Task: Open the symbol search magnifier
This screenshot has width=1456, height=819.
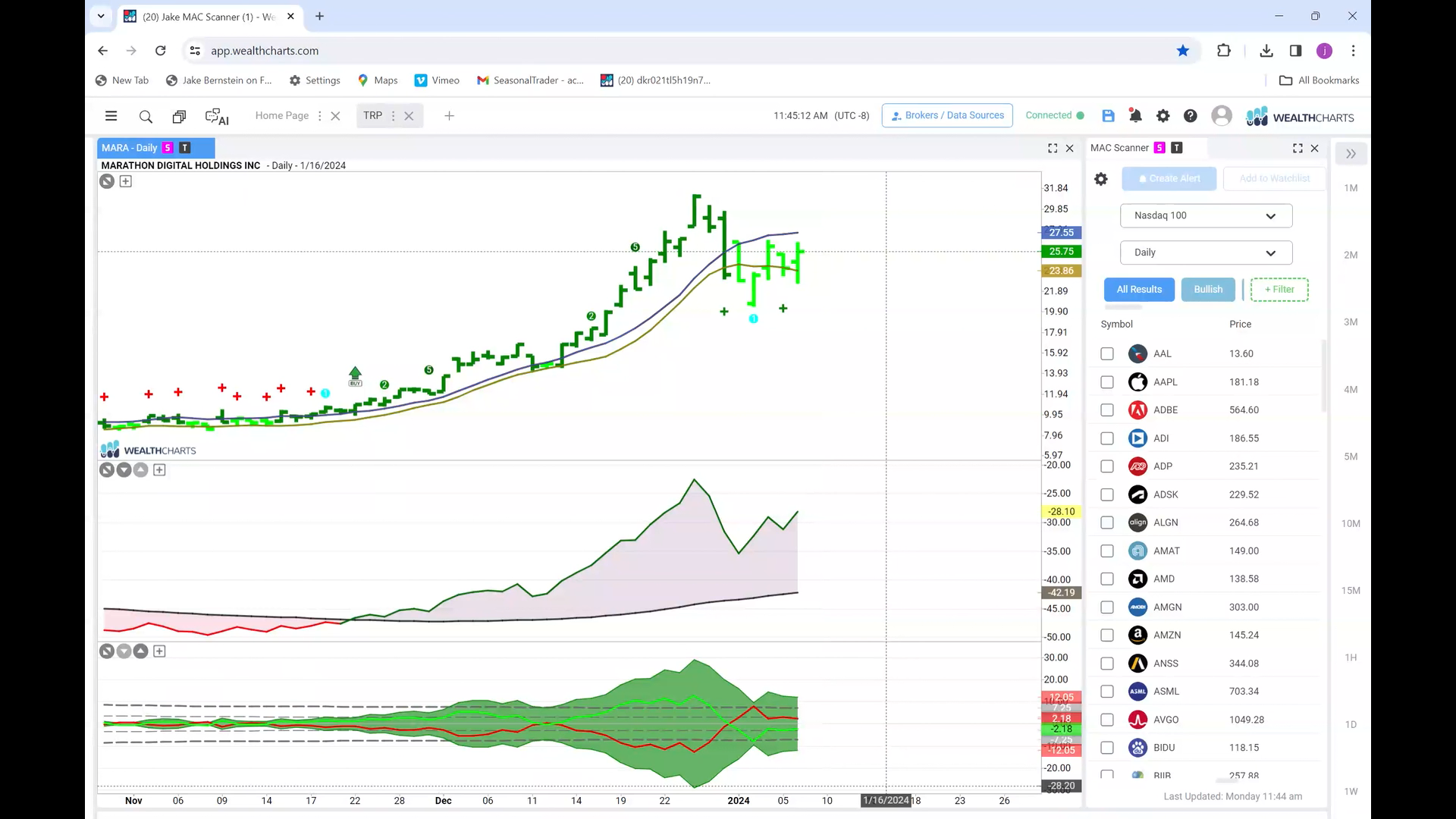Action: click(146, 117)
